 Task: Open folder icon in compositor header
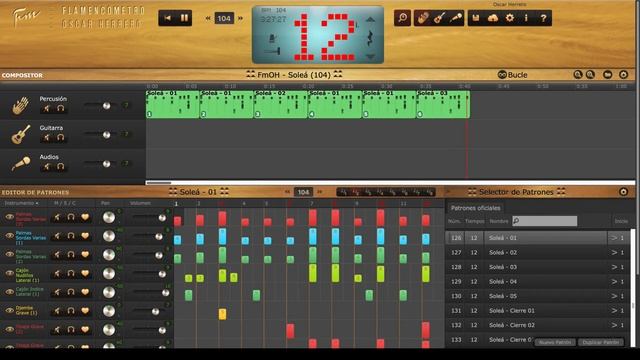coord(608,75)
